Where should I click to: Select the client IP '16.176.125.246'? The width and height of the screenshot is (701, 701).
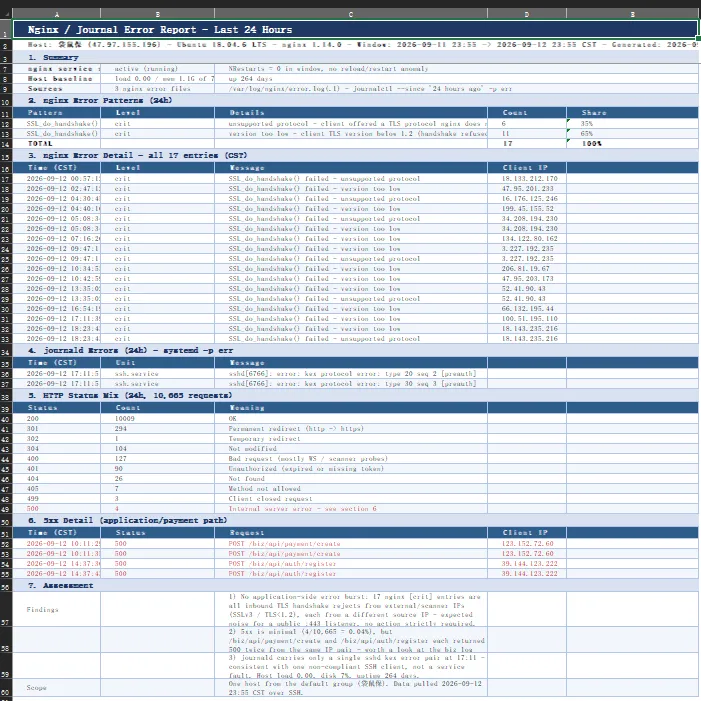527,198
